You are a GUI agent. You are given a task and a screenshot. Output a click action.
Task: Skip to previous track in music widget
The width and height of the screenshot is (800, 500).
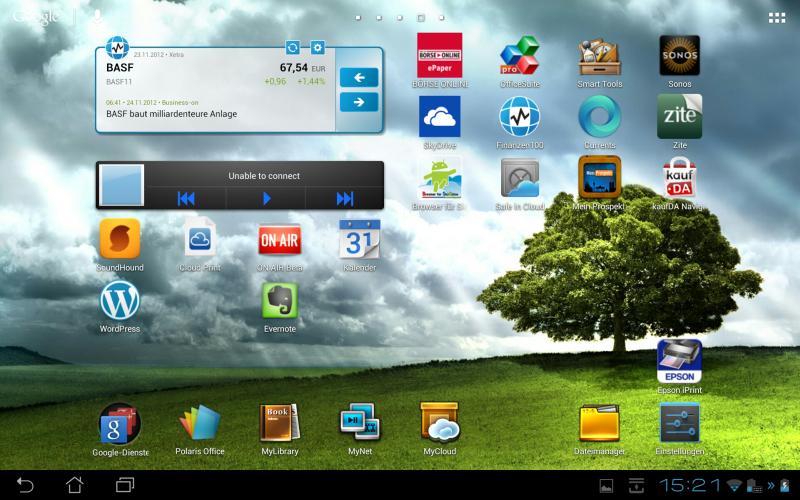186,198
